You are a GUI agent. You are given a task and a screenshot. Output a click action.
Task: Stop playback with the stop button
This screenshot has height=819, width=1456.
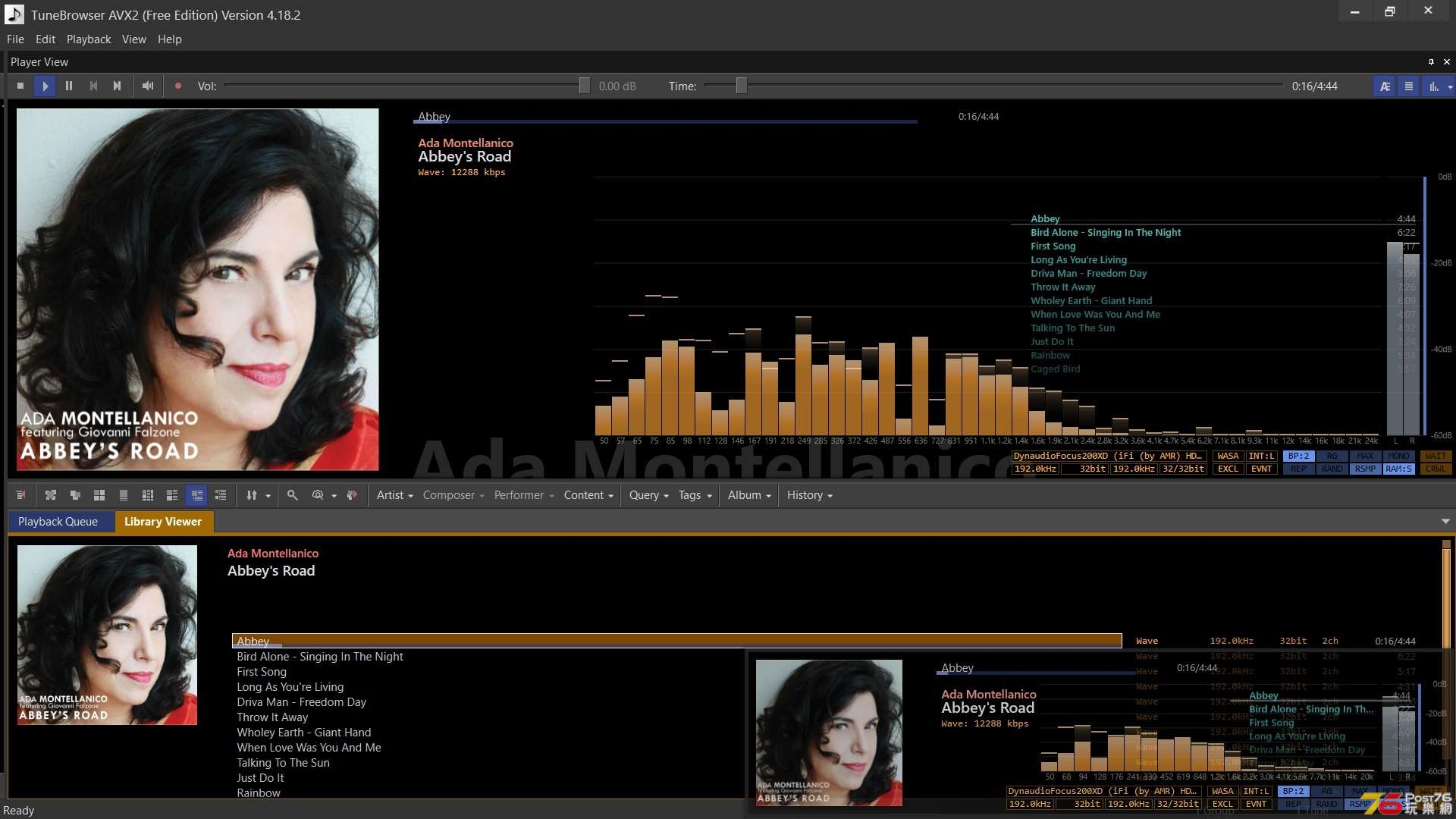20,86
